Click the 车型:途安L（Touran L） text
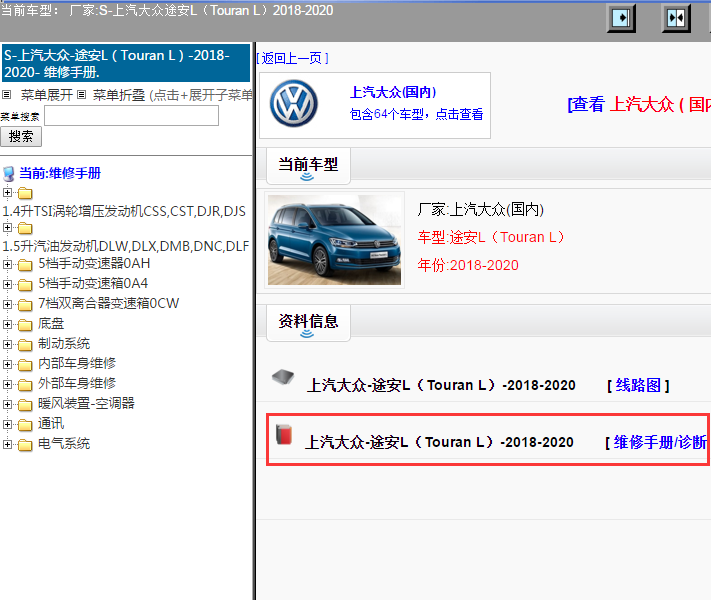Screen dimensions: 711x600 492,237
